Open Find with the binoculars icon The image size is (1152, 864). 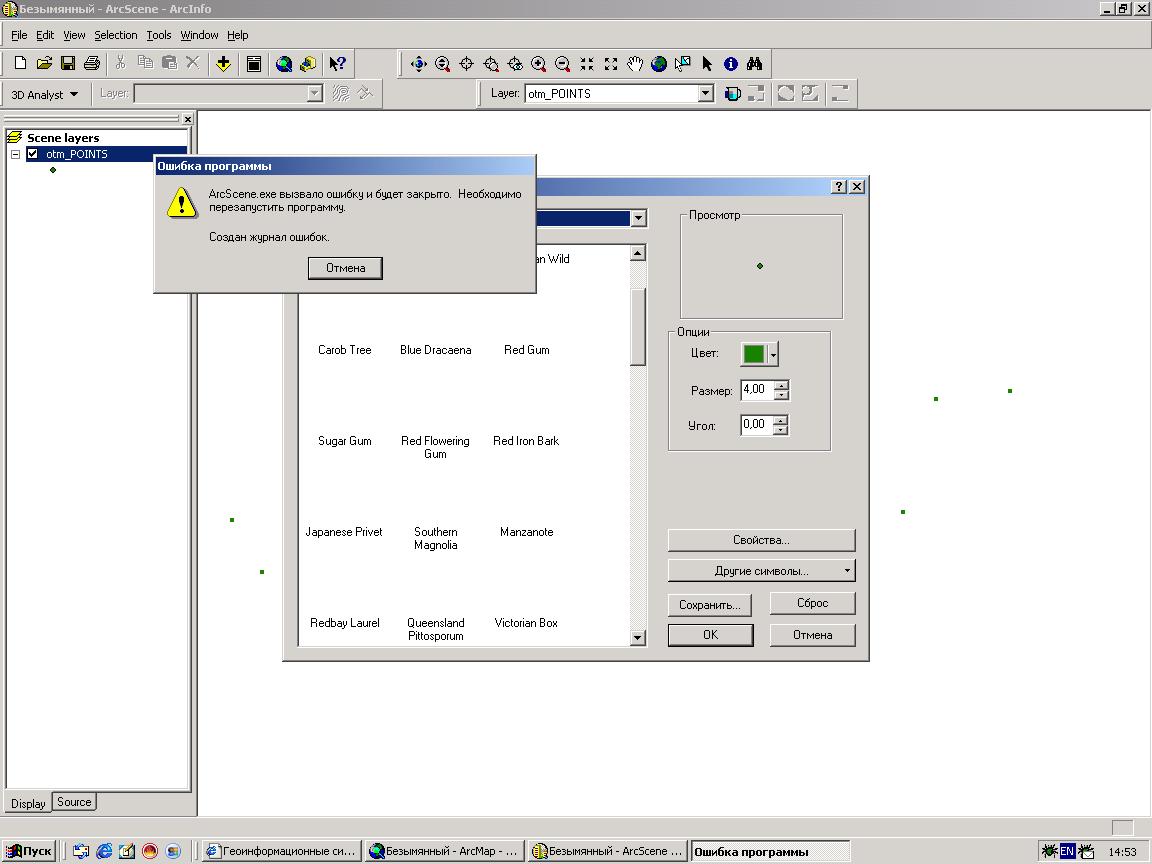[755, 64]
